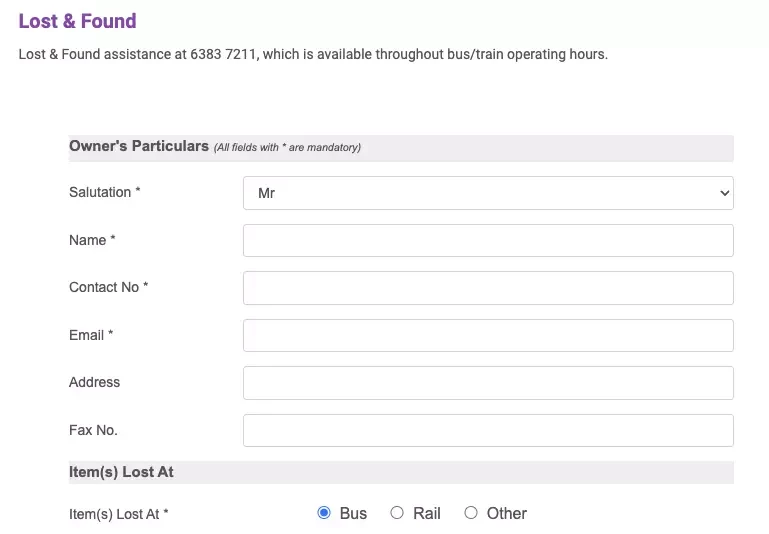
Task: Click the 6383 7211 phone number text
Action: point(223,54)
